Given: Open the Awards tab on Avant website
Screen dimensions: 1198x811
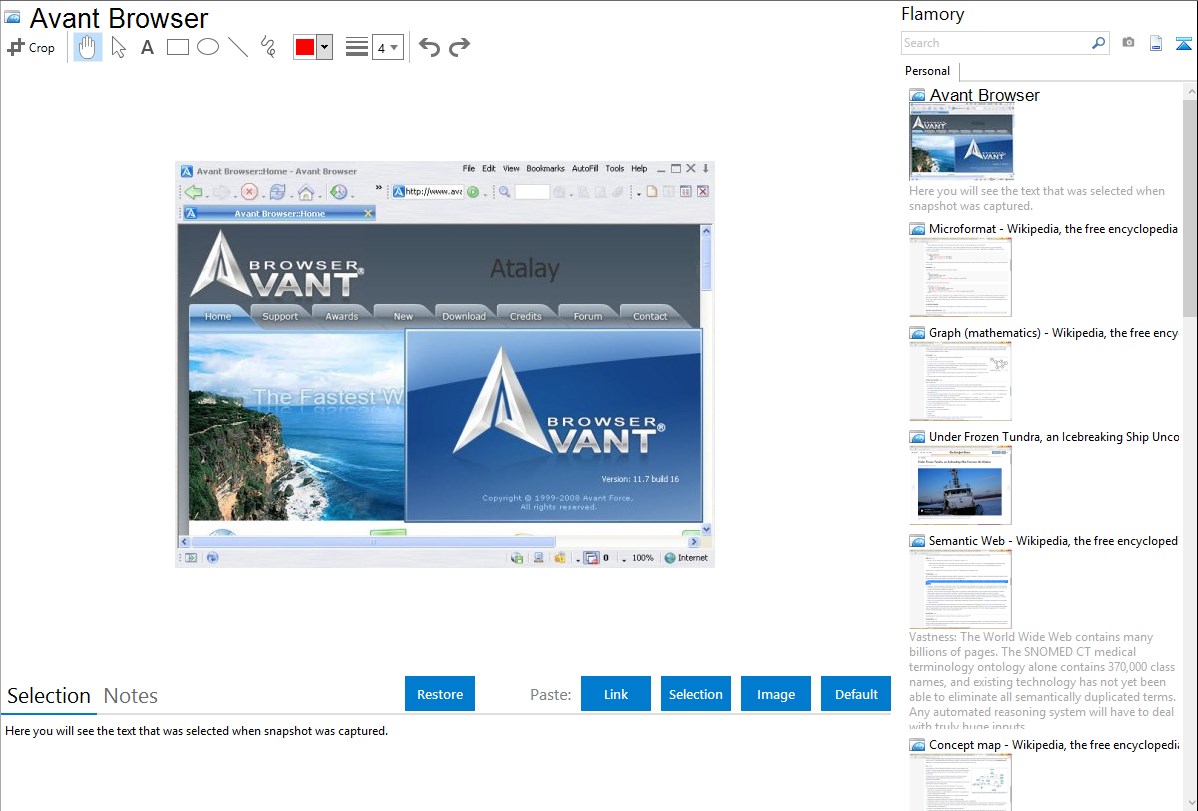Looking at the screenshot, I should [x=342, y=316].
